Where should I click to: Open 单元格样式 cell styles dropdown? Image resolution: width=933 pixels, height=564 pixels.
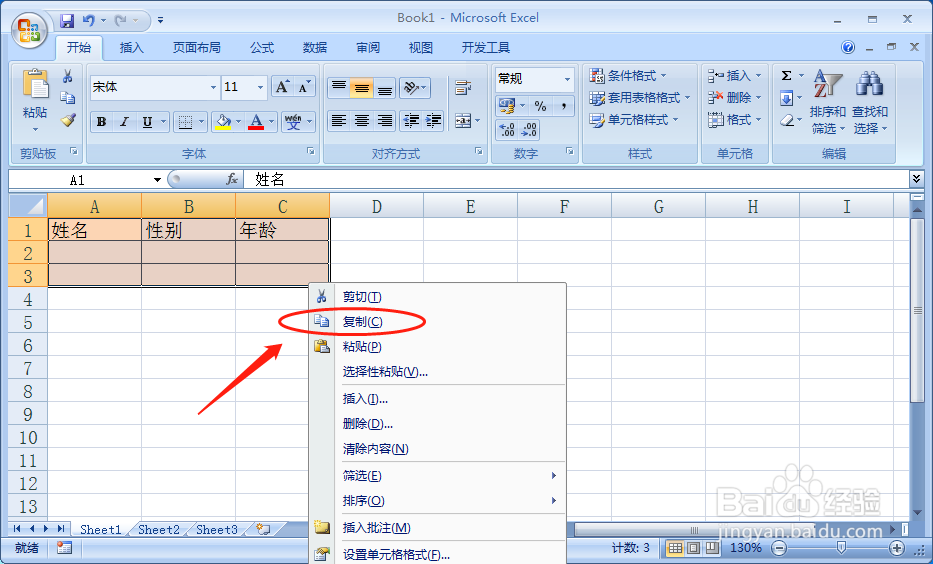pyautogui.click(x=634, y=120)
